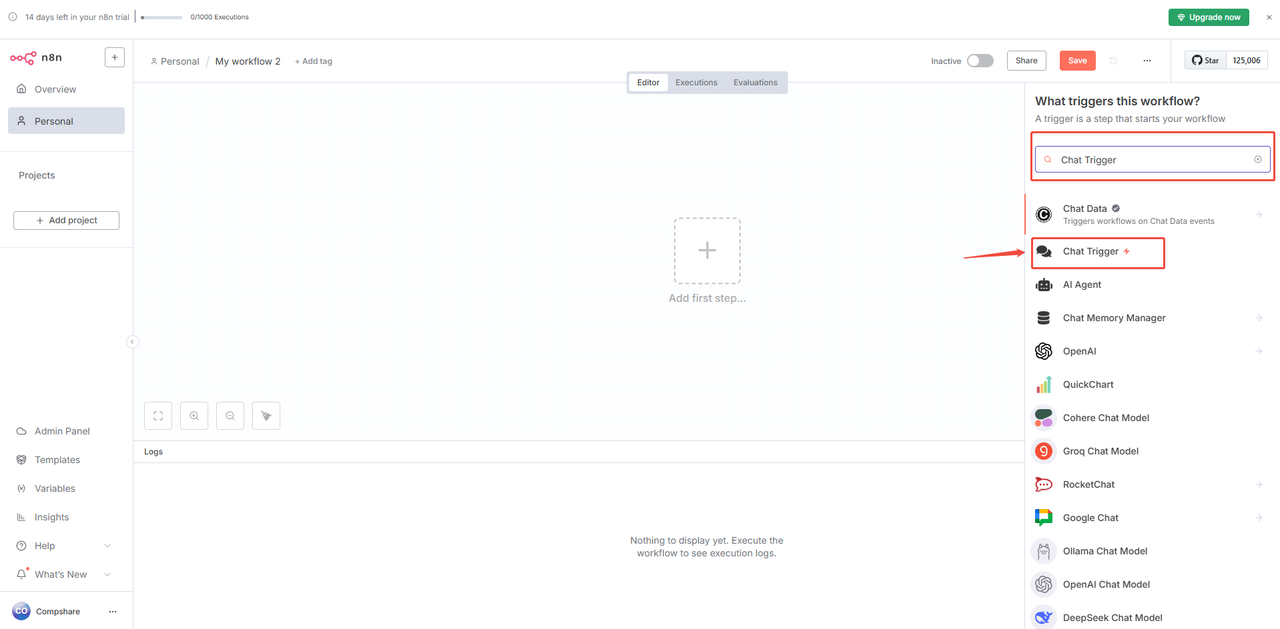Click the Projects section label
This screenshot has height=629, width=1280.
click(x=37, y=175)
